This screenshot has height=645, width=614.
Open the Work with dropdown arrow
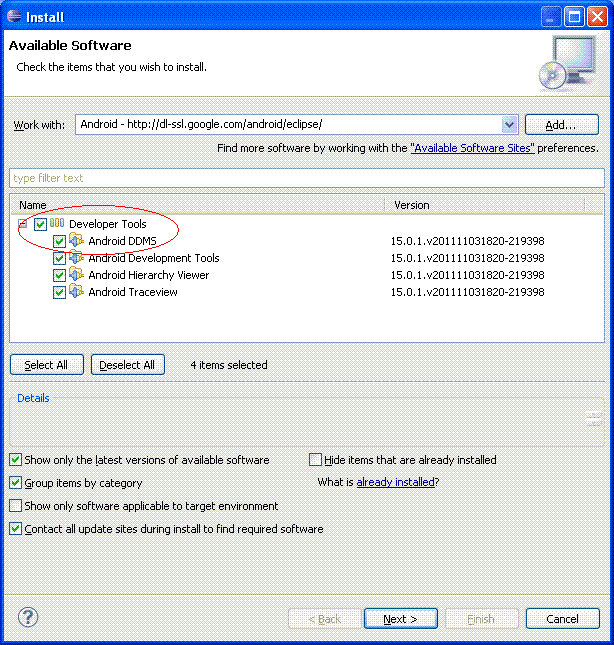[509, 124]
